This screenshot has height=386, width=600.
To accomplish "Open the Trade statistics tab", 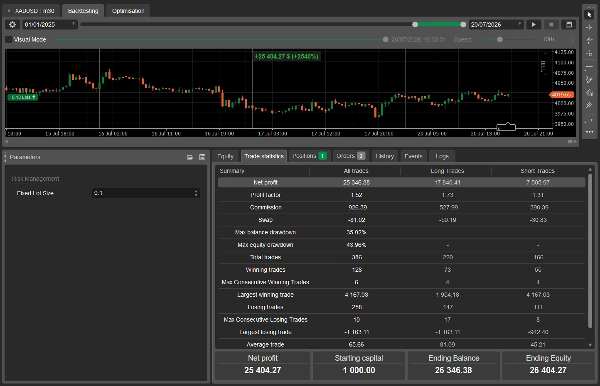I will click(264, 156).
